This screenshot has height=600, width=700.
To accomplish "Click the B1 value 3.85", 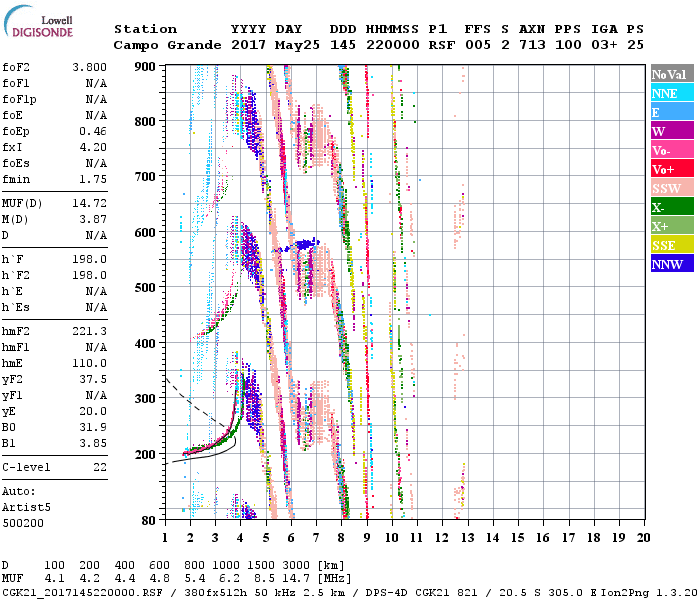I will pos(93,444).
